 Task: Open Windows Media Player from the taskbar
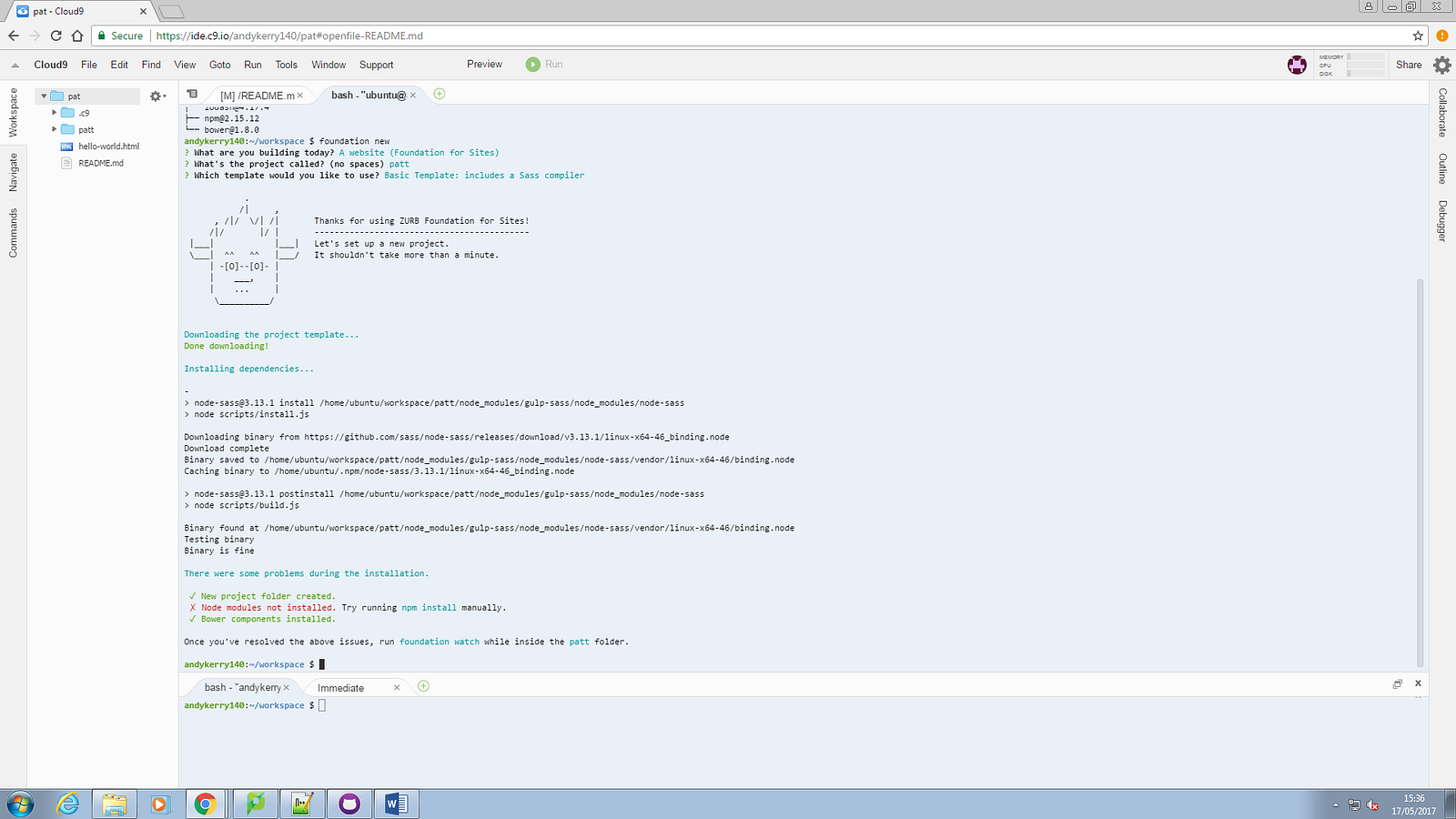coord(159,804)
